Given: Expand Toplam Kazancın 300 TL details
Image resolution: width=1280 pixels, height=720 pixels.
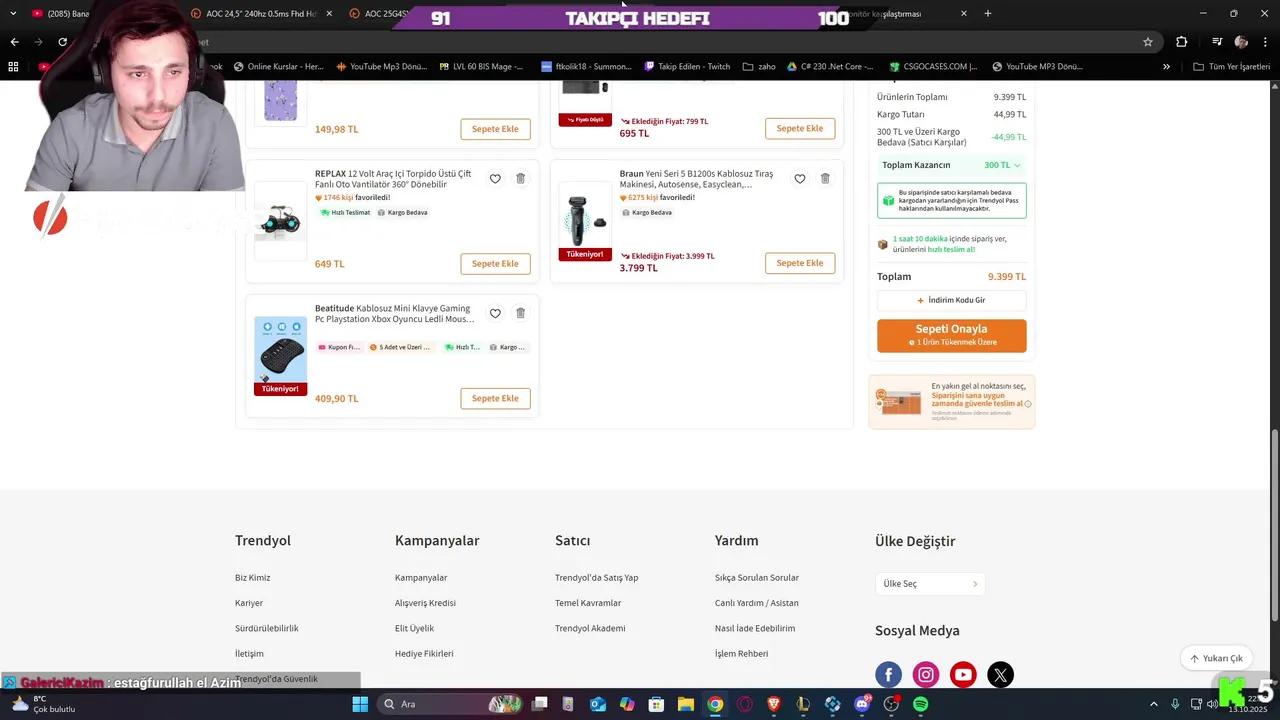Looking at the screenshot, I should tap(951, 165).
